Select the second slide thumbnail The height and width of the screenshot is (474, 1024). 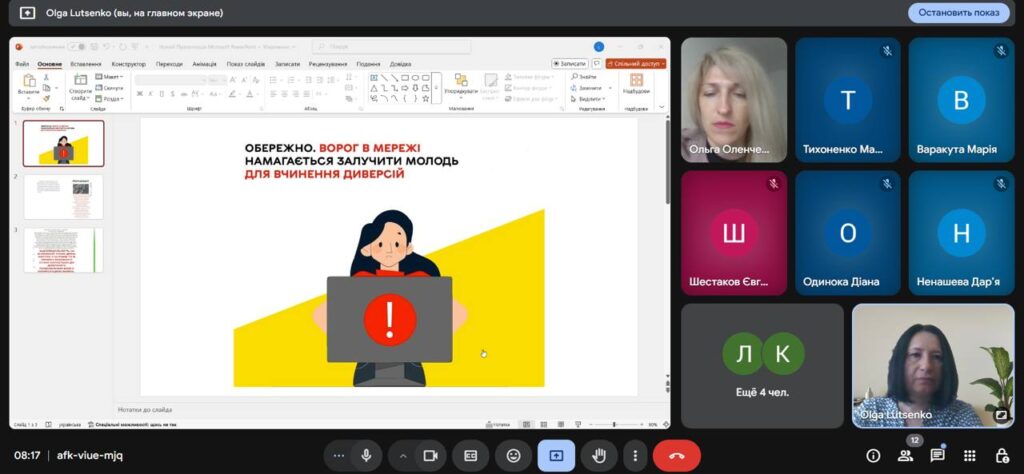(x=63, y=196)
